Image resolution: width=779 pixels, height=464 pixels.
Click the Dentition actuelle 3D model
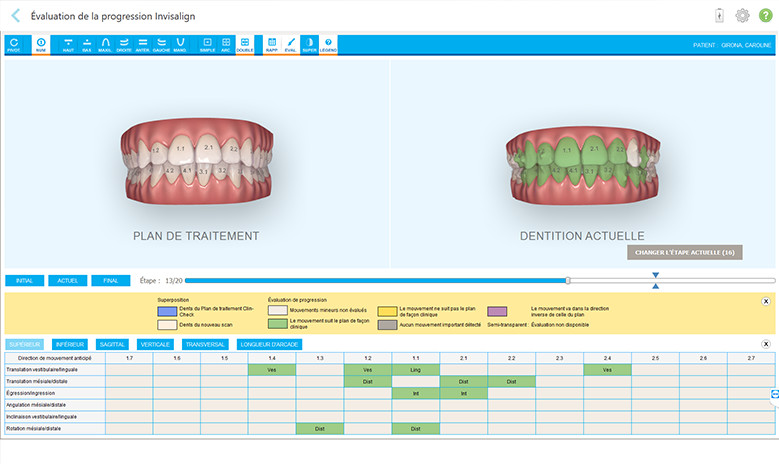(583, 165)
